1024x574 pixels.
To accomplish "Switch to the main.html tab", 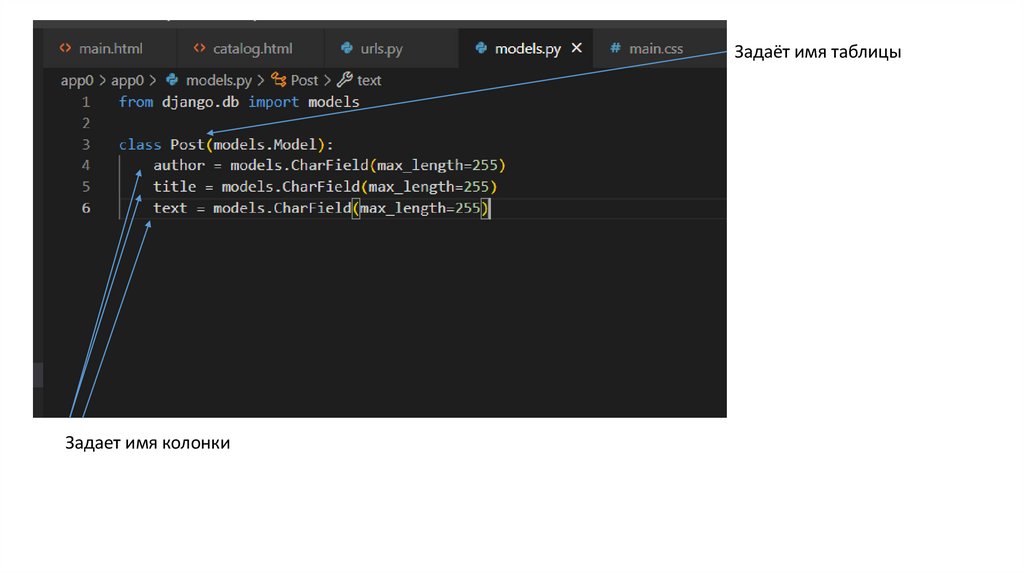I will pyautogui.click(x=111, y=48).
